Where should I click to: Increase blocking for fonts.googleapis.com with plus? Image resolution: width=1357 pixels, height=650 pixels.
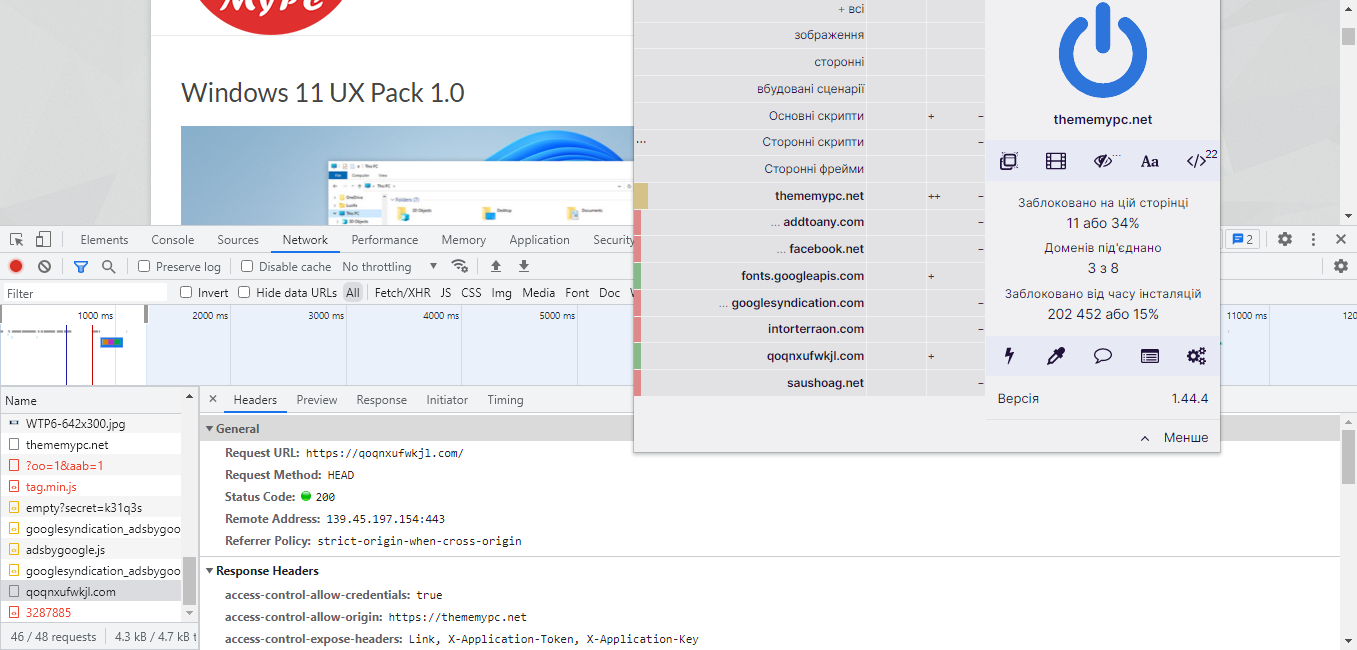tap(930, 275)
